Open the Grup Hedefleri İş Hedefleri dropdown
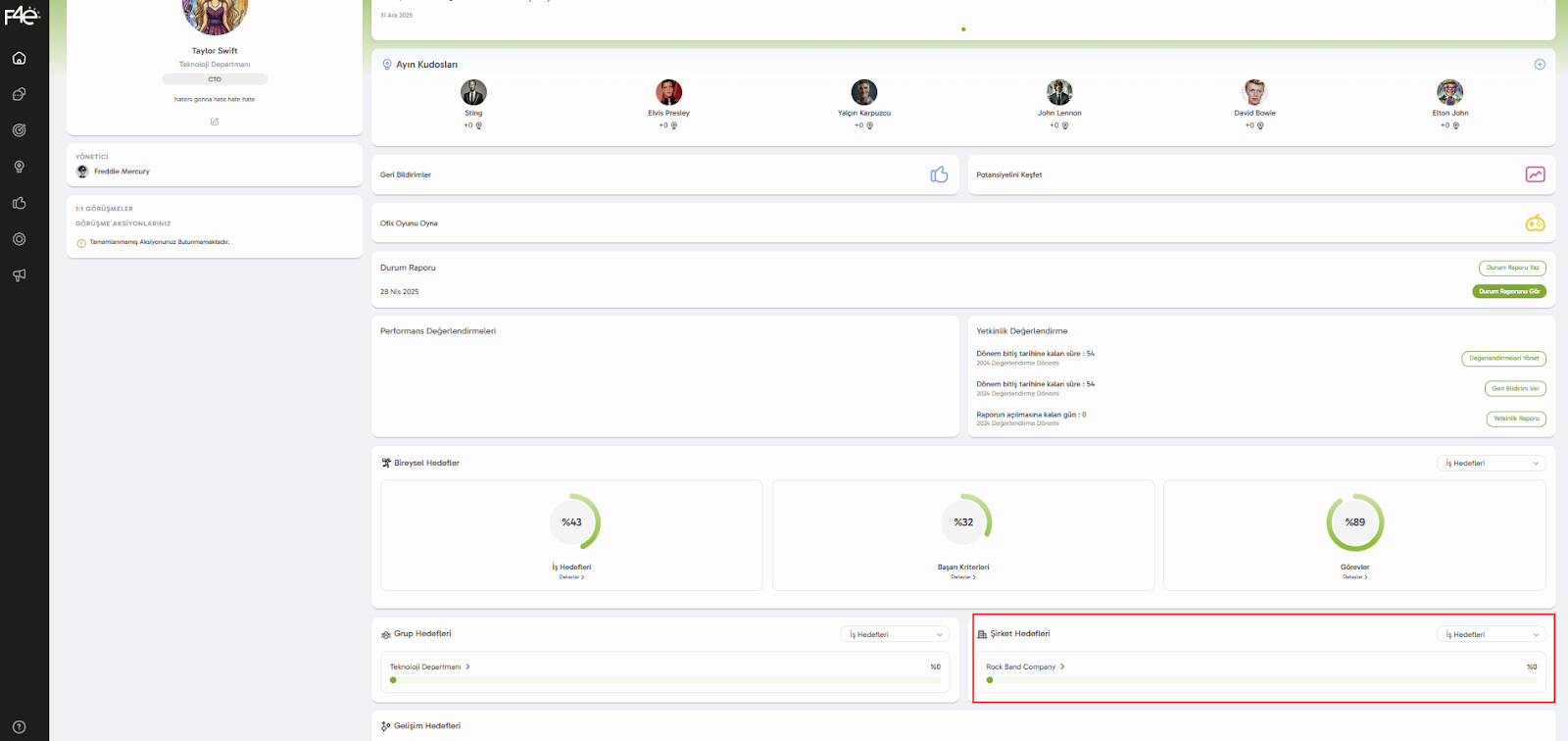This screenshot has width=1568, height=741. click(895, 634)
